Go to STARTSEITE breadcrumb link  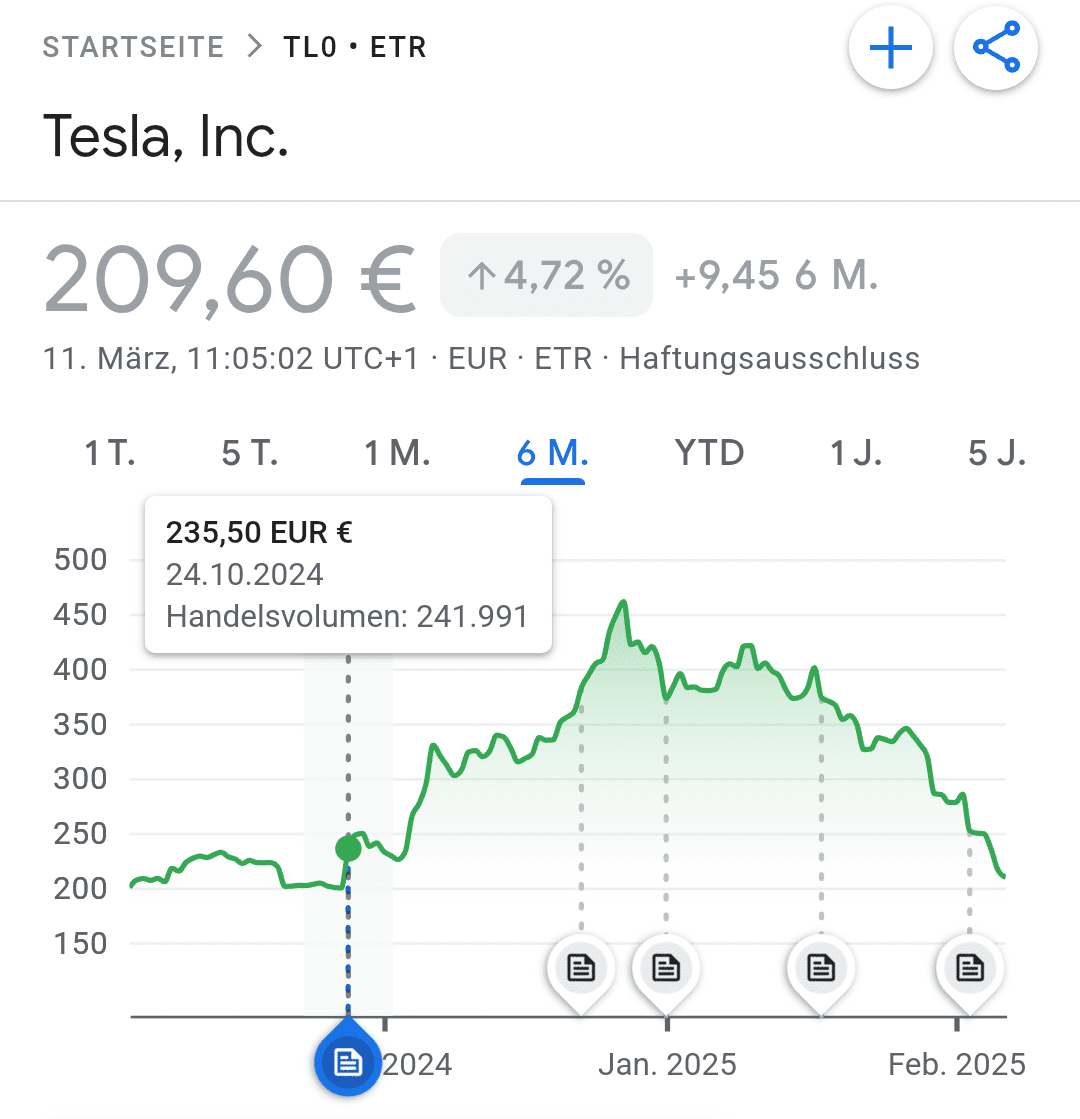point(133,47)
